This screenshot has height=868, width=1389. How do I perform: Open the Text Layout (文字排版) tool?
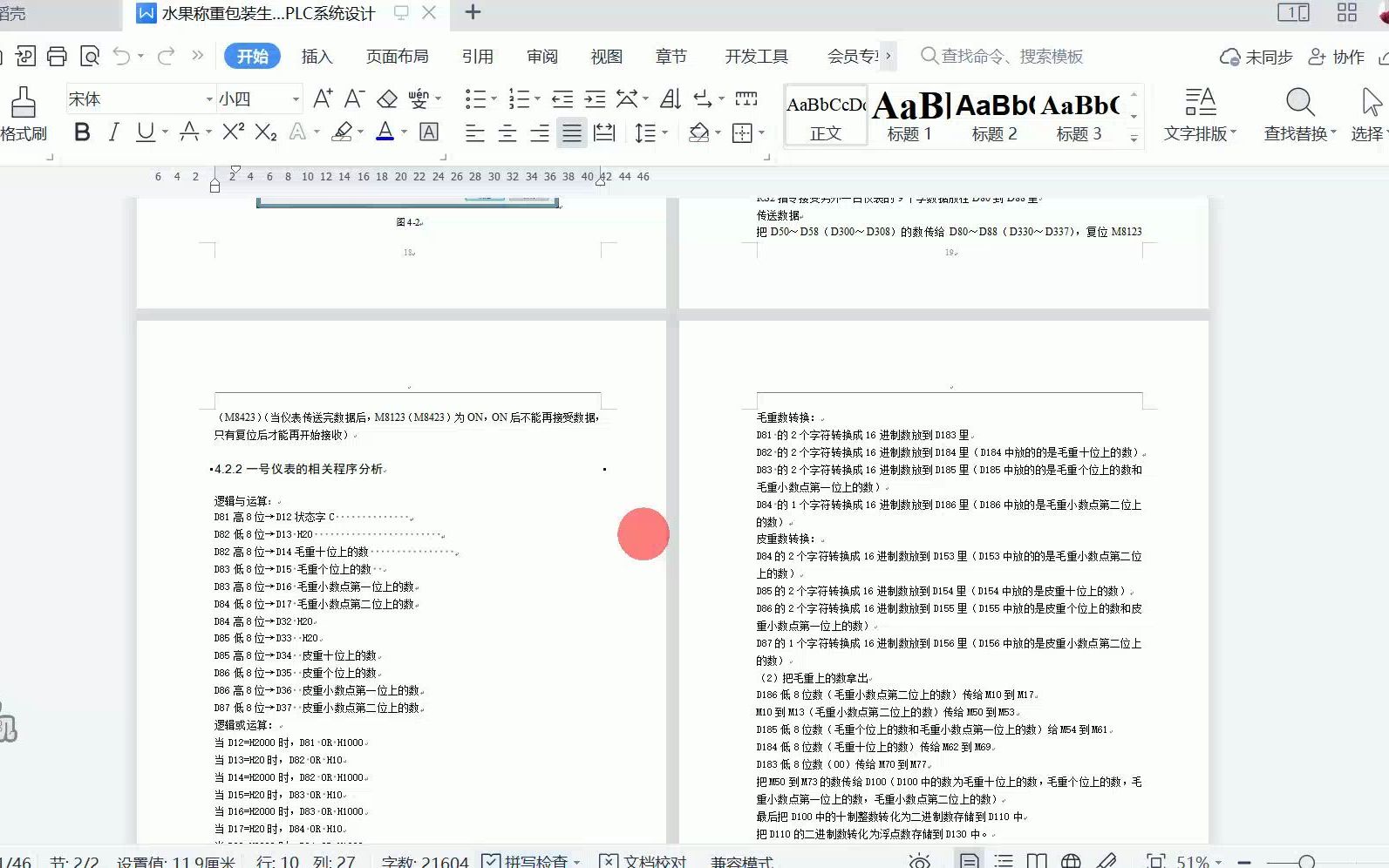[x=1200, y=114]
